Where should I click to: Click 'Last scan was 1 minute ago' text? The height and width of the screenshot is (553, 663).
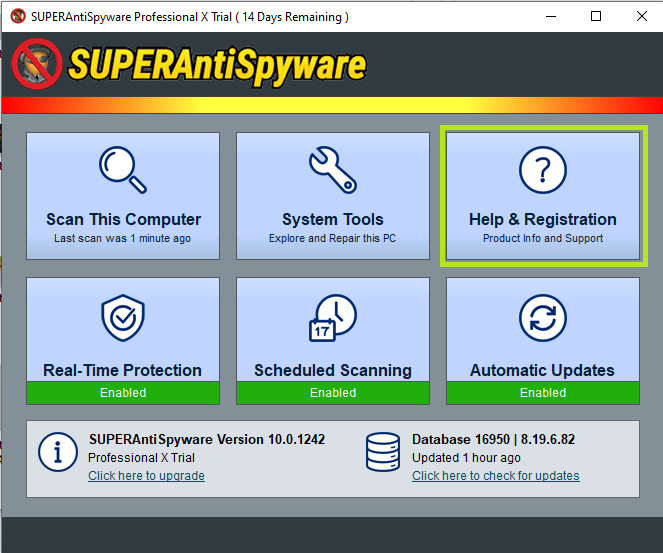coord(123,238)
